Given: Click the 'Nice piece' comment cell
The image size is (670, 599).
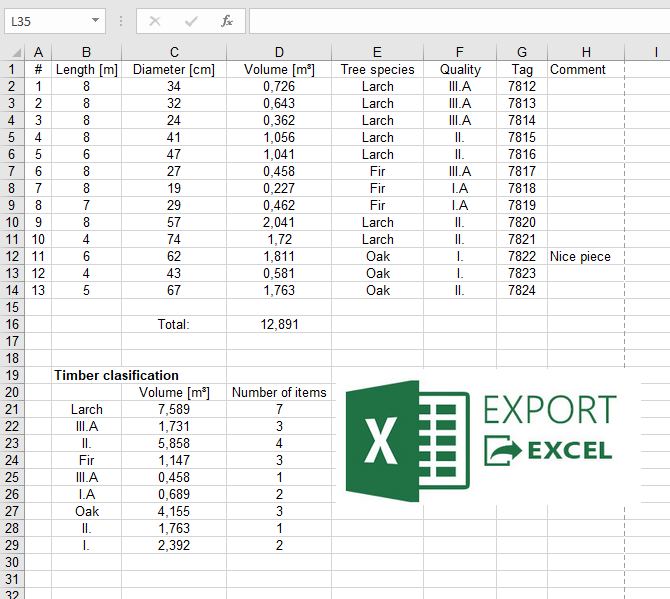Looking at the screenshot, I should click(x=586, y=256).
